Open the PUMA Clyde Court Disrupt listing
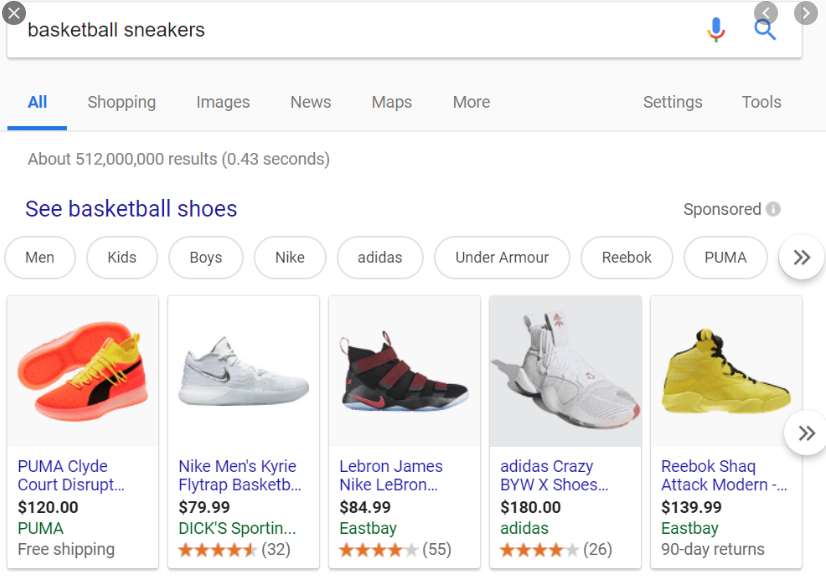 coord(71,475)
